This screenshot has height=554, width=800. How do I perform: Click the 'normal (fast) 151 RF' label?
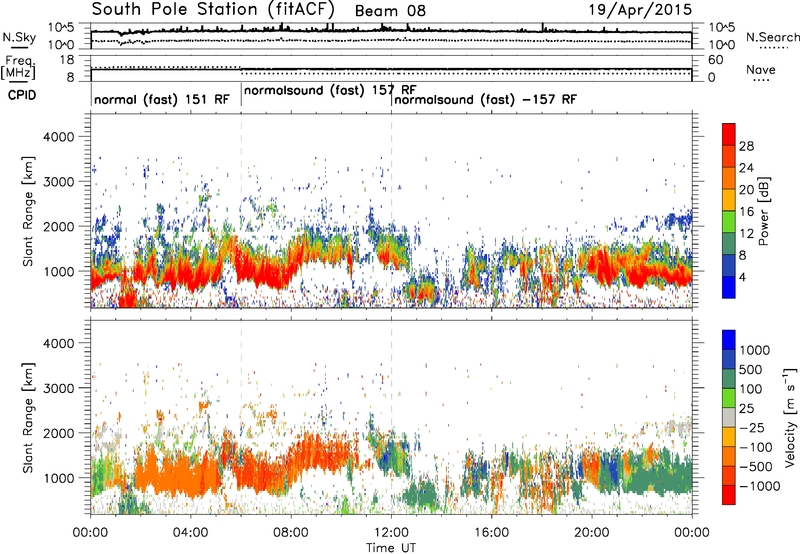click(x=162, y=99)
